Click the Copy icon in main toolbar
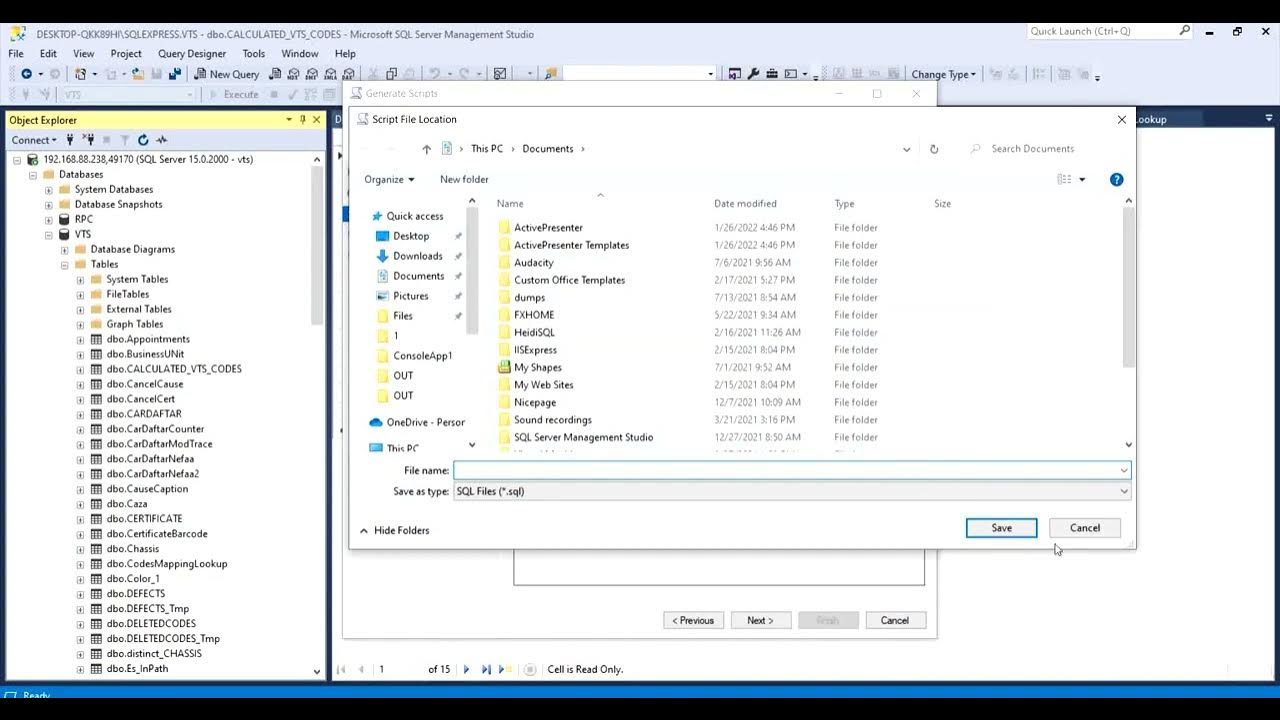The width and height of the screenshot is (1280, 720). coord(392,74)
